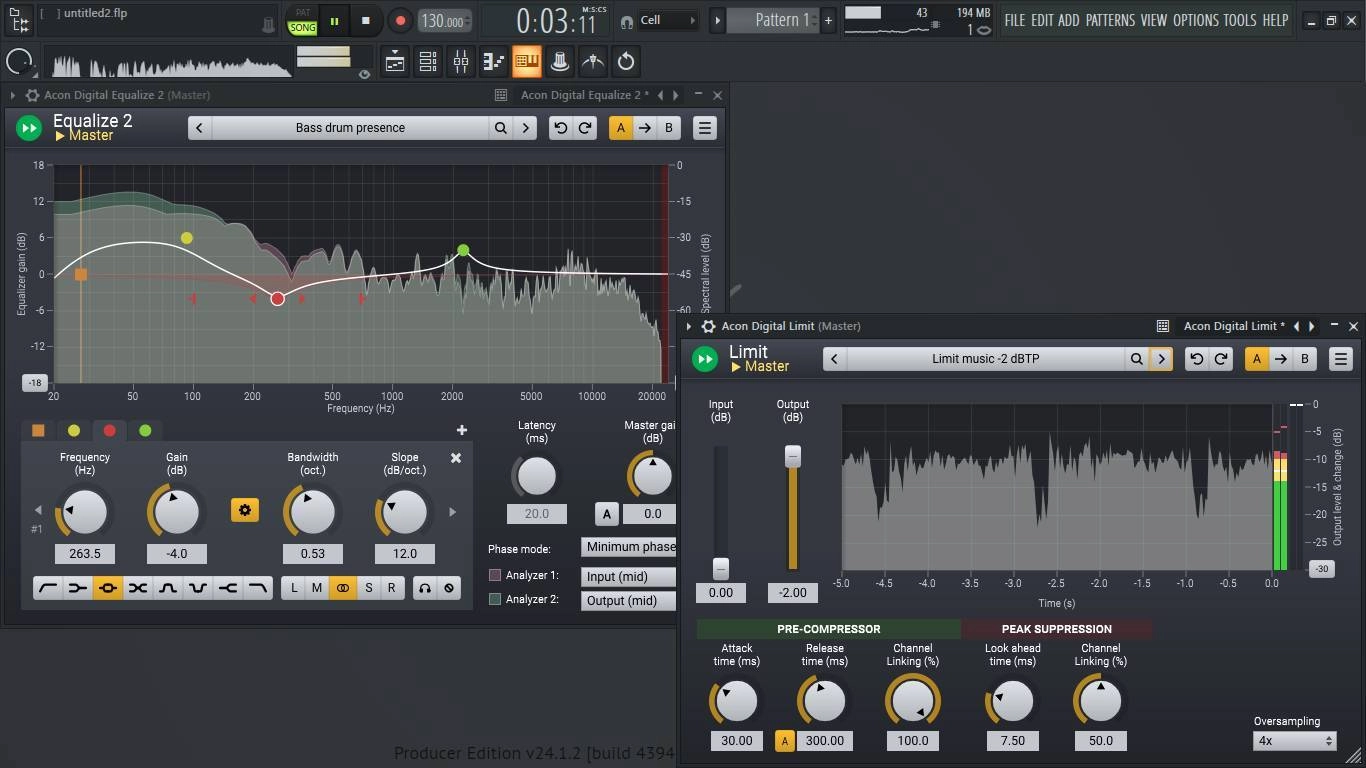Search Limit presets with magnifier
Viewport: 1366px width, 768px height.
[x=1137, y=359]
